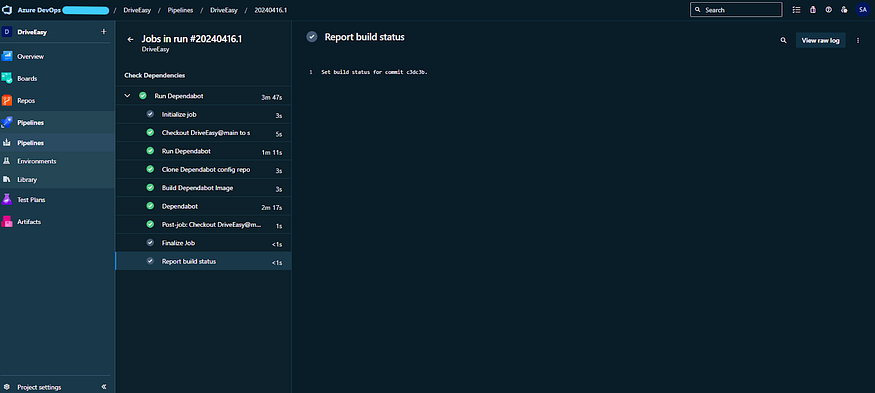Click the 'Jobs in run #20240416.1' title
Viewport: 875px width, 393px height.
pyautogui.click(x=192, y=39)
